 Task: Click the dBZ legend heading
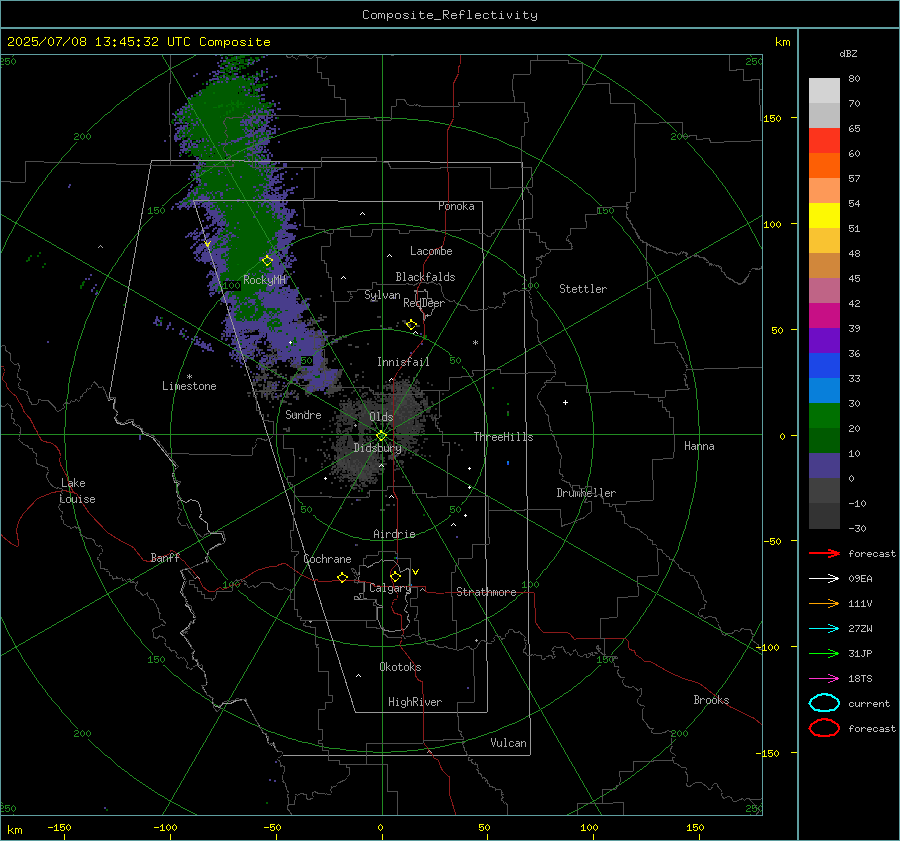848,53
